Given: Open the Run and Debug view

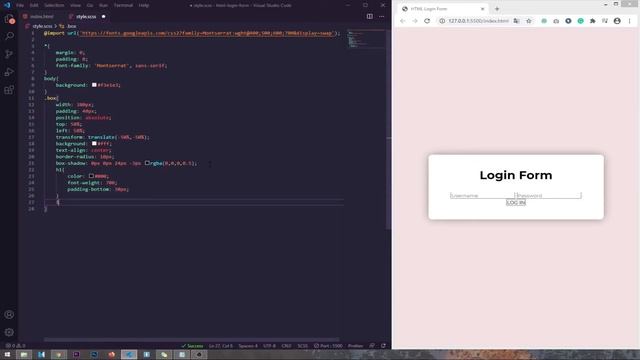Looking at the screenshot, I should tap(9, 72).
